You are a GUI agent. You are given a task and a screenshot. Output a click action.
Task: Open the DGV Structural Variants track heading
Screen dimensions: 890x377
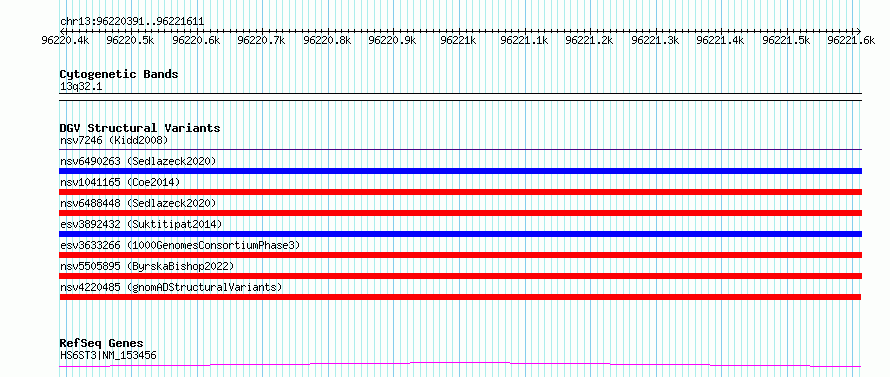140,128
